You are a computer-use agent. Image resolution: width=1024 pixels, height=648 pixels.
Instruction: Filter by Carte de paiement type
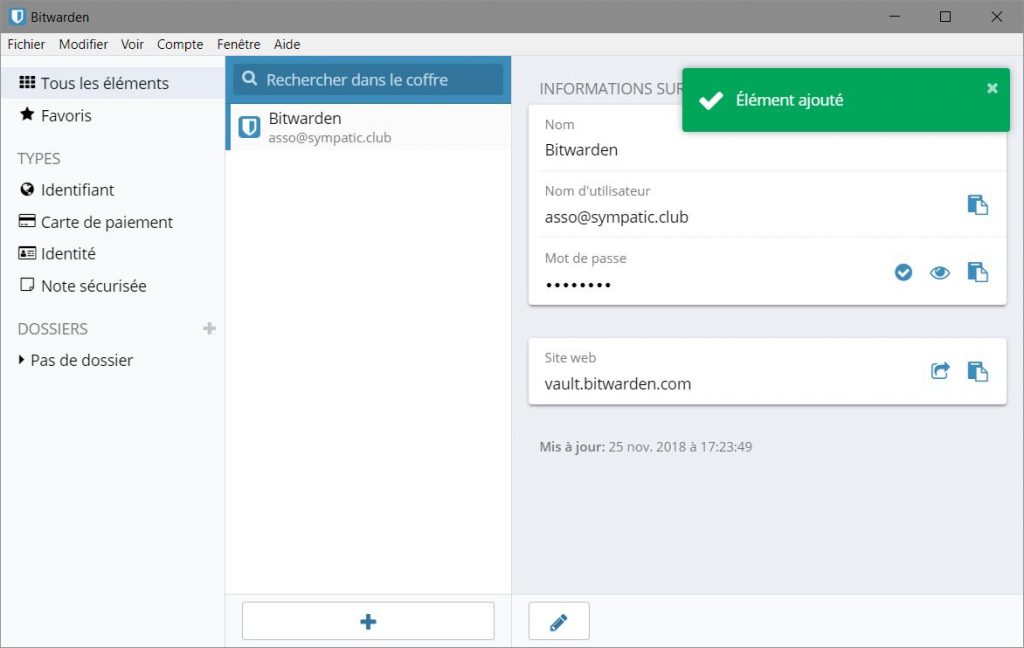click(106, 222)
